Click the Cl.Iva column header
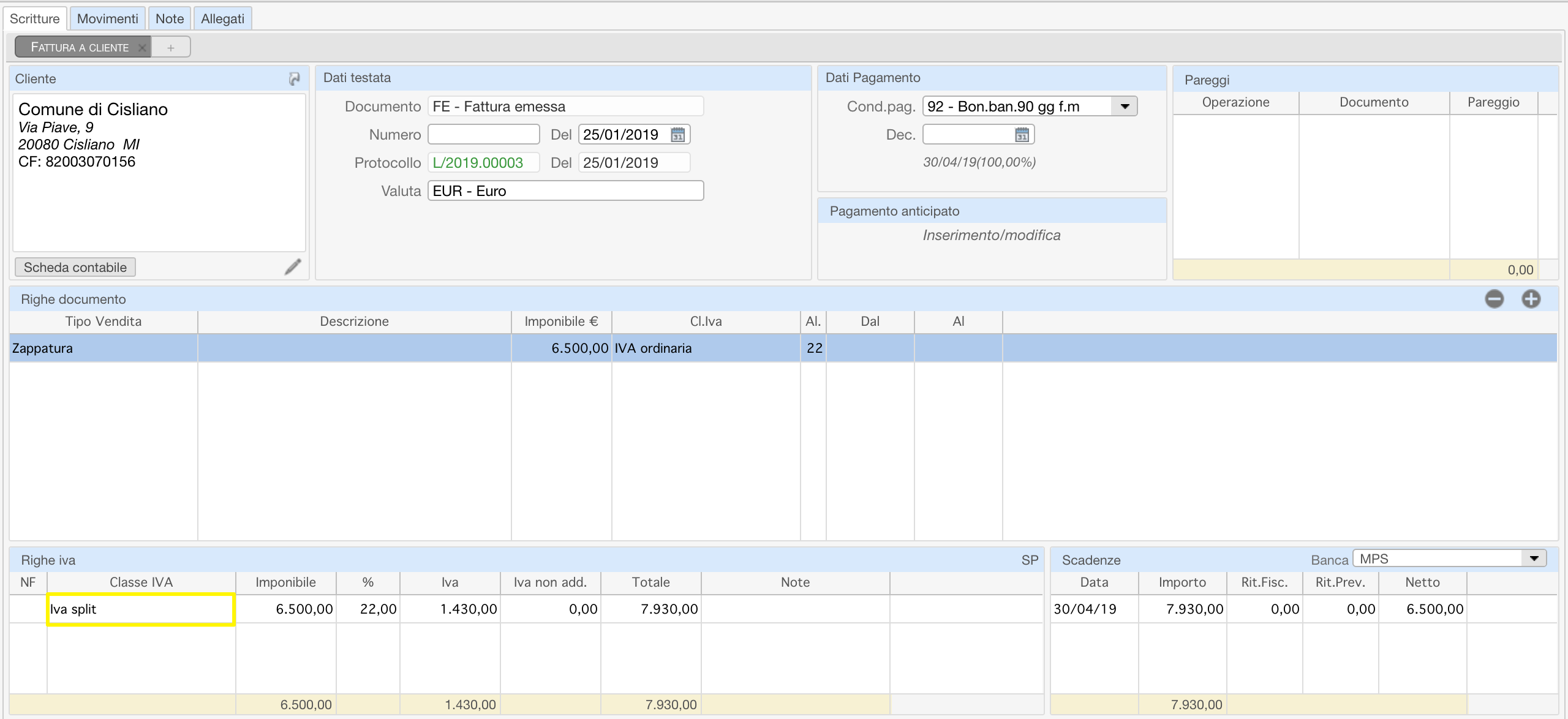This screenshot has height=719, width=1568. coord(706,322)
